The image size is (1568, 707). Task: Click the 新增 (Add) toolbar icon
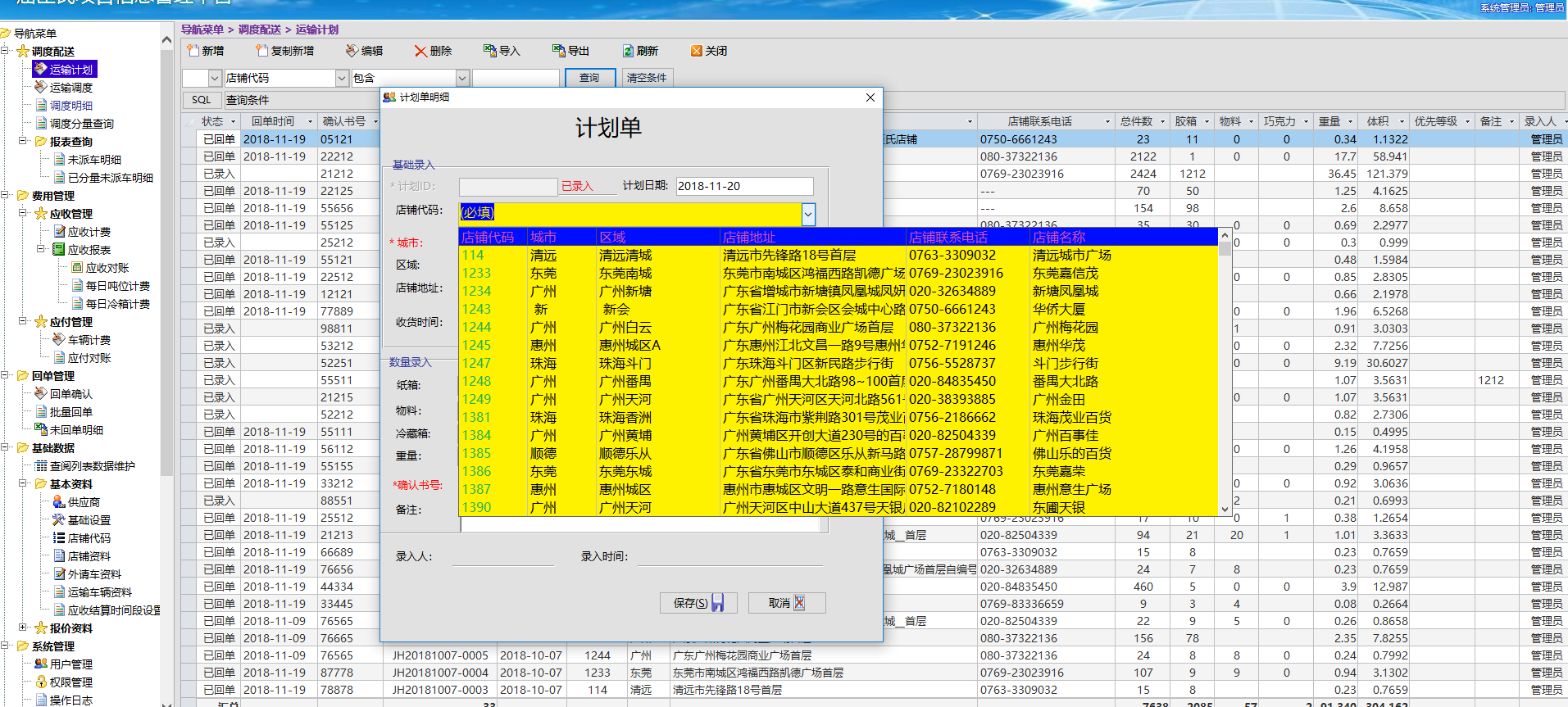tap(193, 51)
